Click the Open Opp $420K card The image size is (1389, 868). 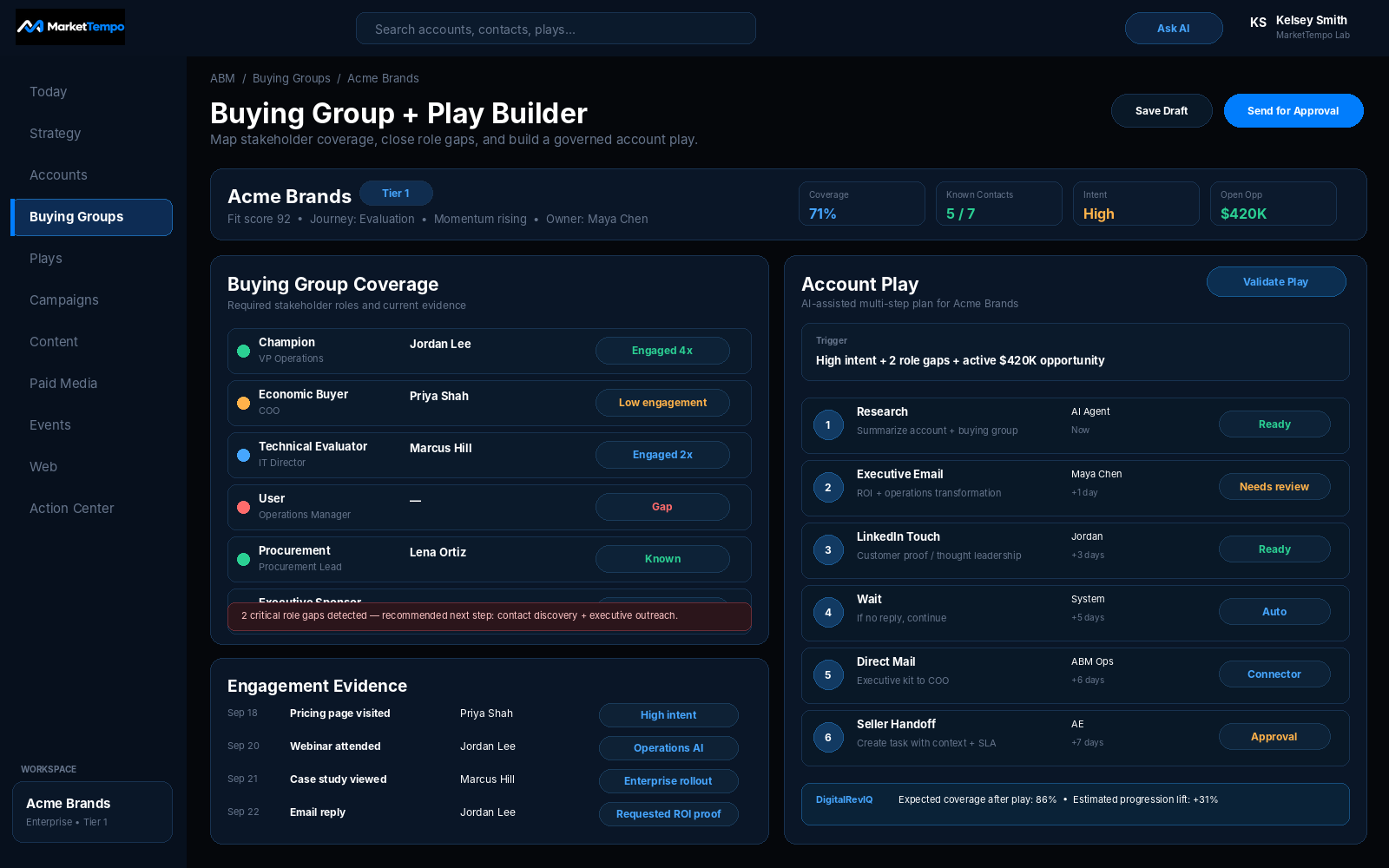tap(1274, 204)
